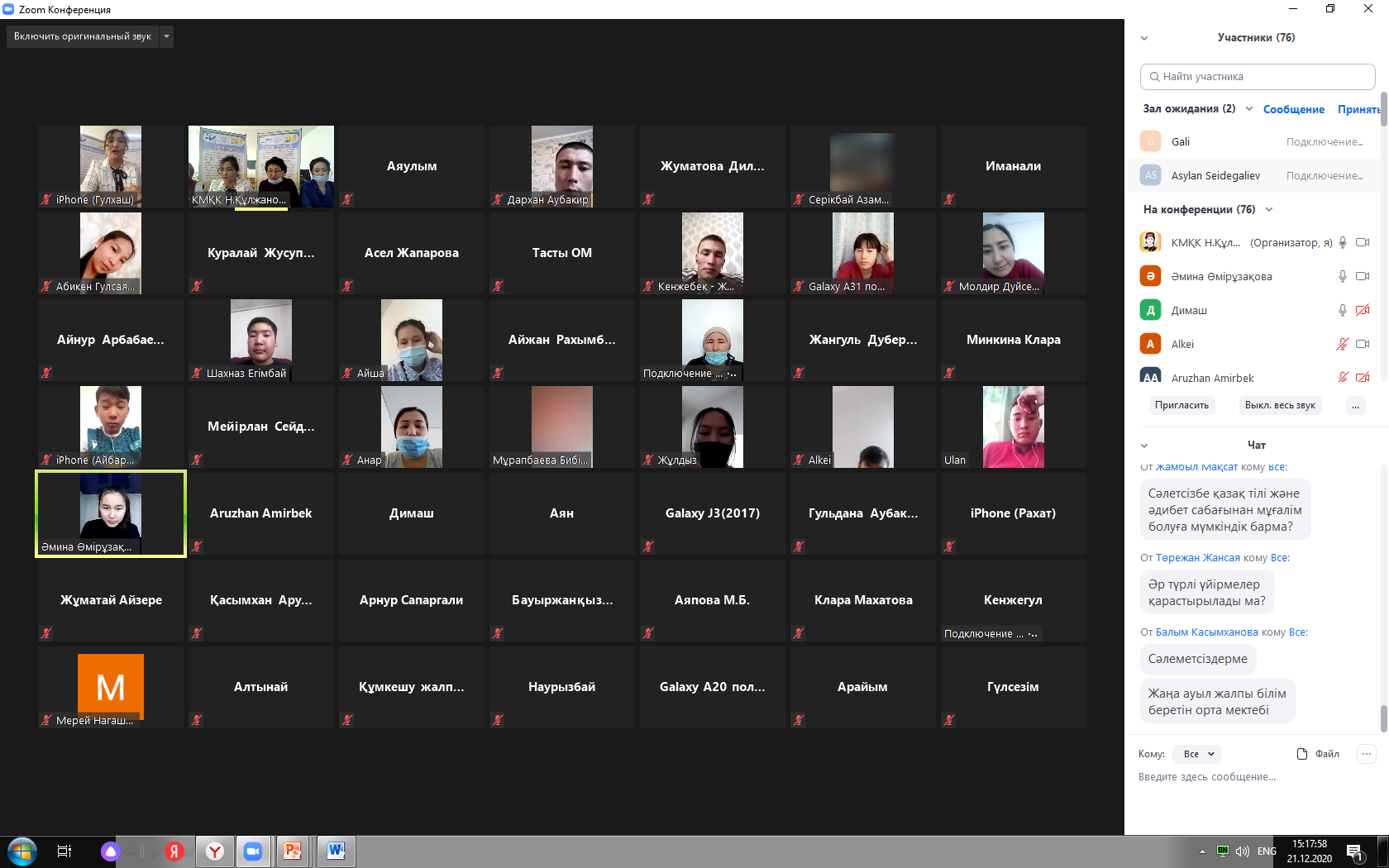Unmute Alkei's microphone in participant list
The image size is (1389, 868).
coord(1343,344)
